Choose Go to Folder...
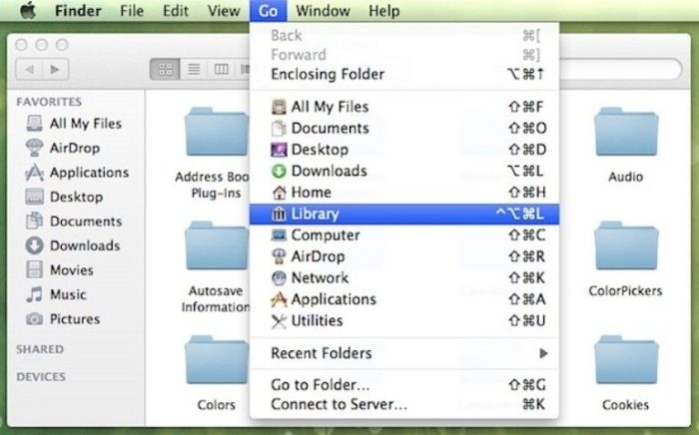The image size is (699, 435). 404,385
